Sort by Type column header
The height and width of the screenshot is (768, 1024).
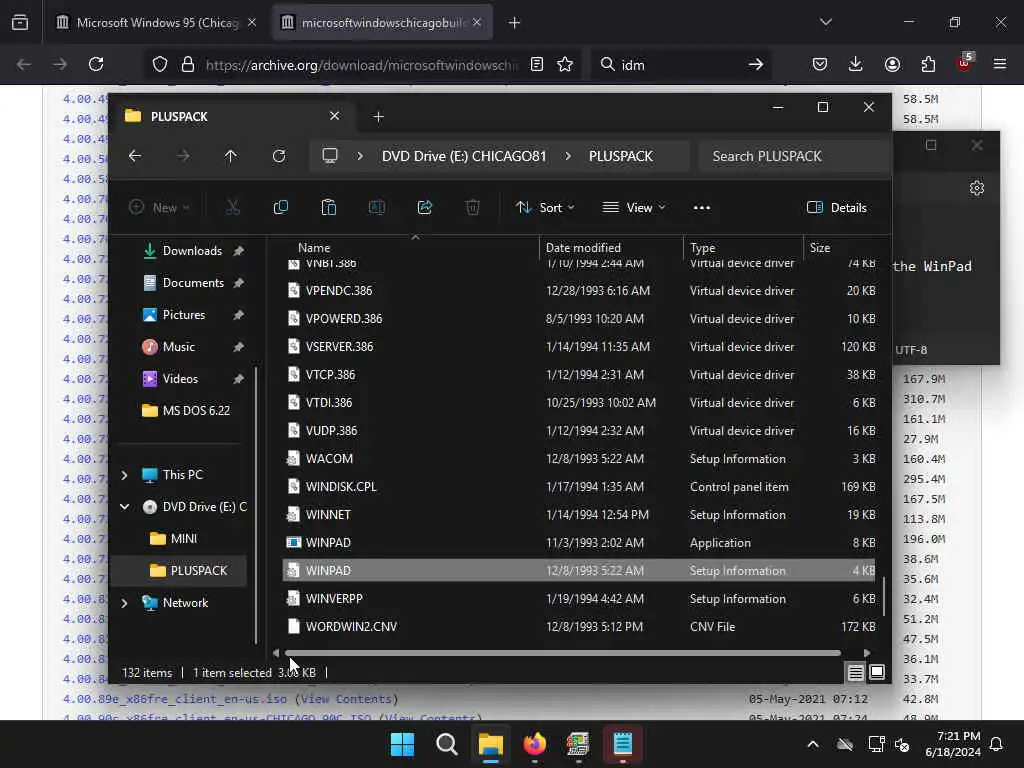(x=703, y=248)
